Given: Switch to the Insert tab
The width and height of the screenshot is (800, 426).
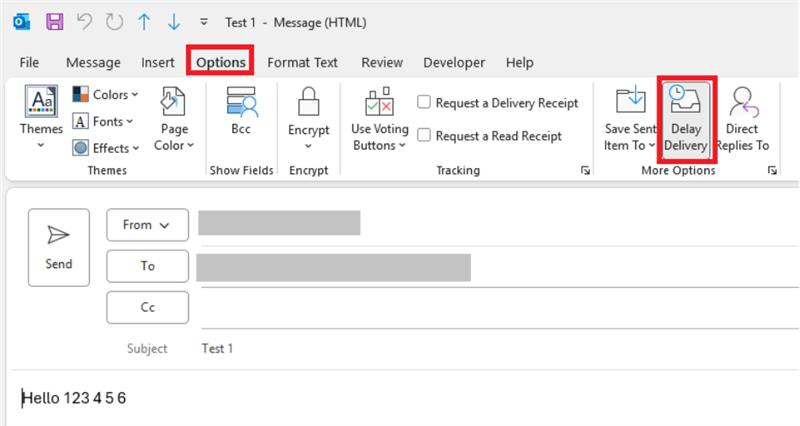Looking at the screenshot, I should pyautogui.click(x=158, y=62).
